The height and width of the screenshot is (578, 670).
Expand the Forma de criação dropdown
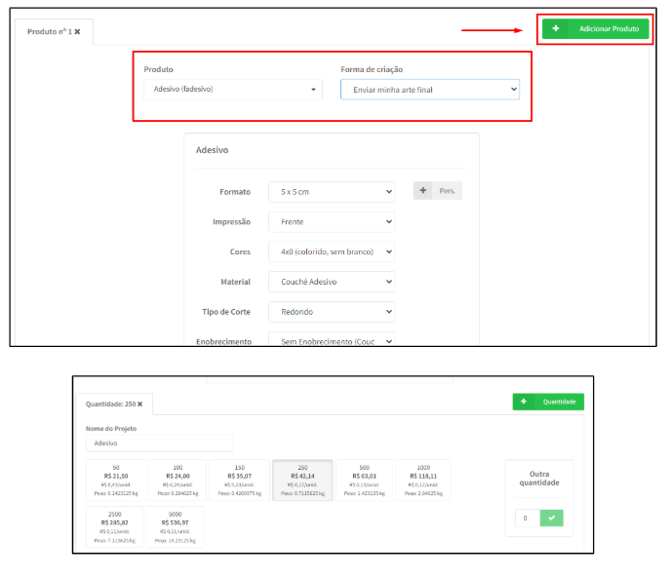430,90
